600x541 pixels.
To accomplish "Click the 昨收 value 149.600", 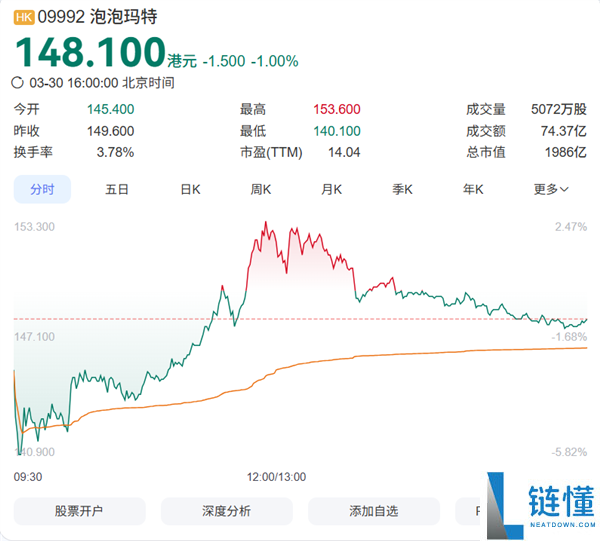I will 111,131.
